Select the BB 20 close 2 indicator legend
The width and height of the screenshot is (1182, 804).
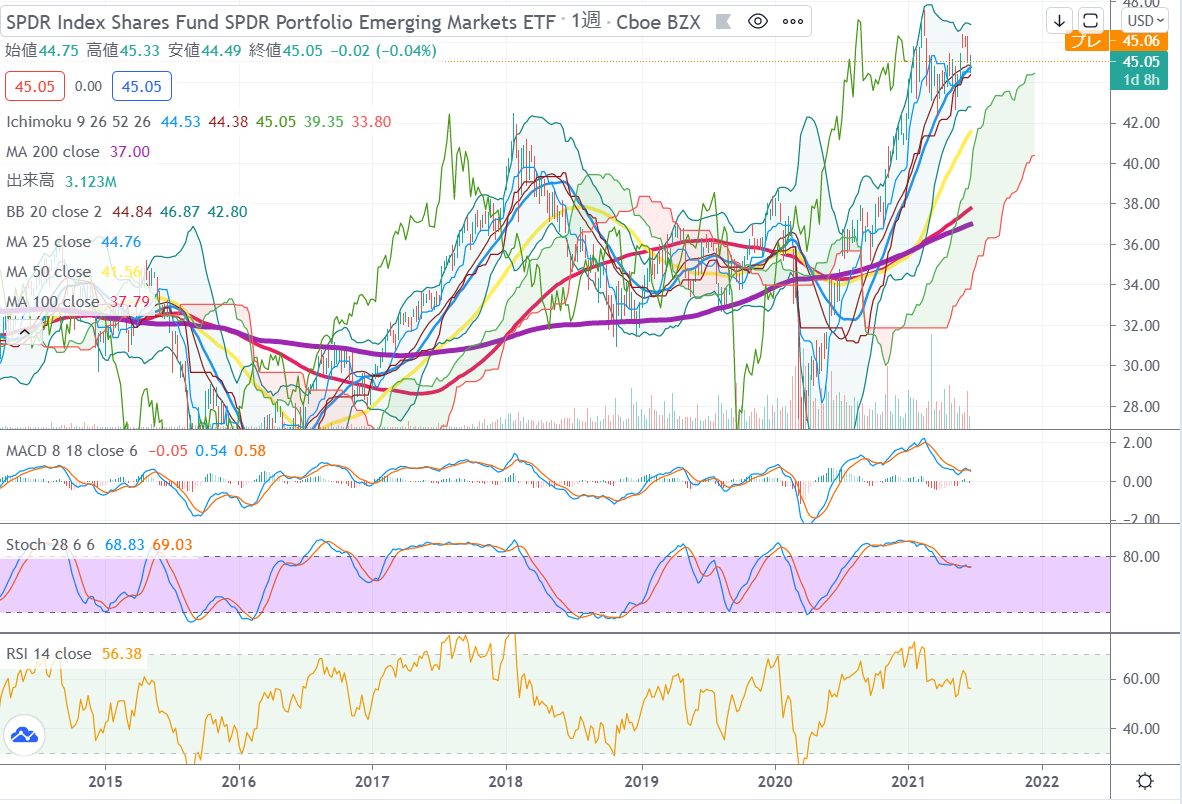point(54,212)
